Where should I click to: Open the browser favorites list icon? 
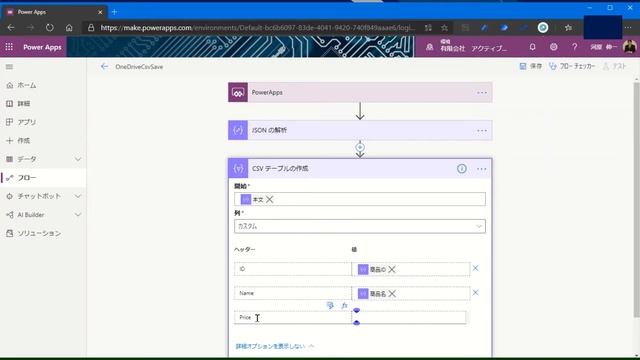tap(568, 28)
